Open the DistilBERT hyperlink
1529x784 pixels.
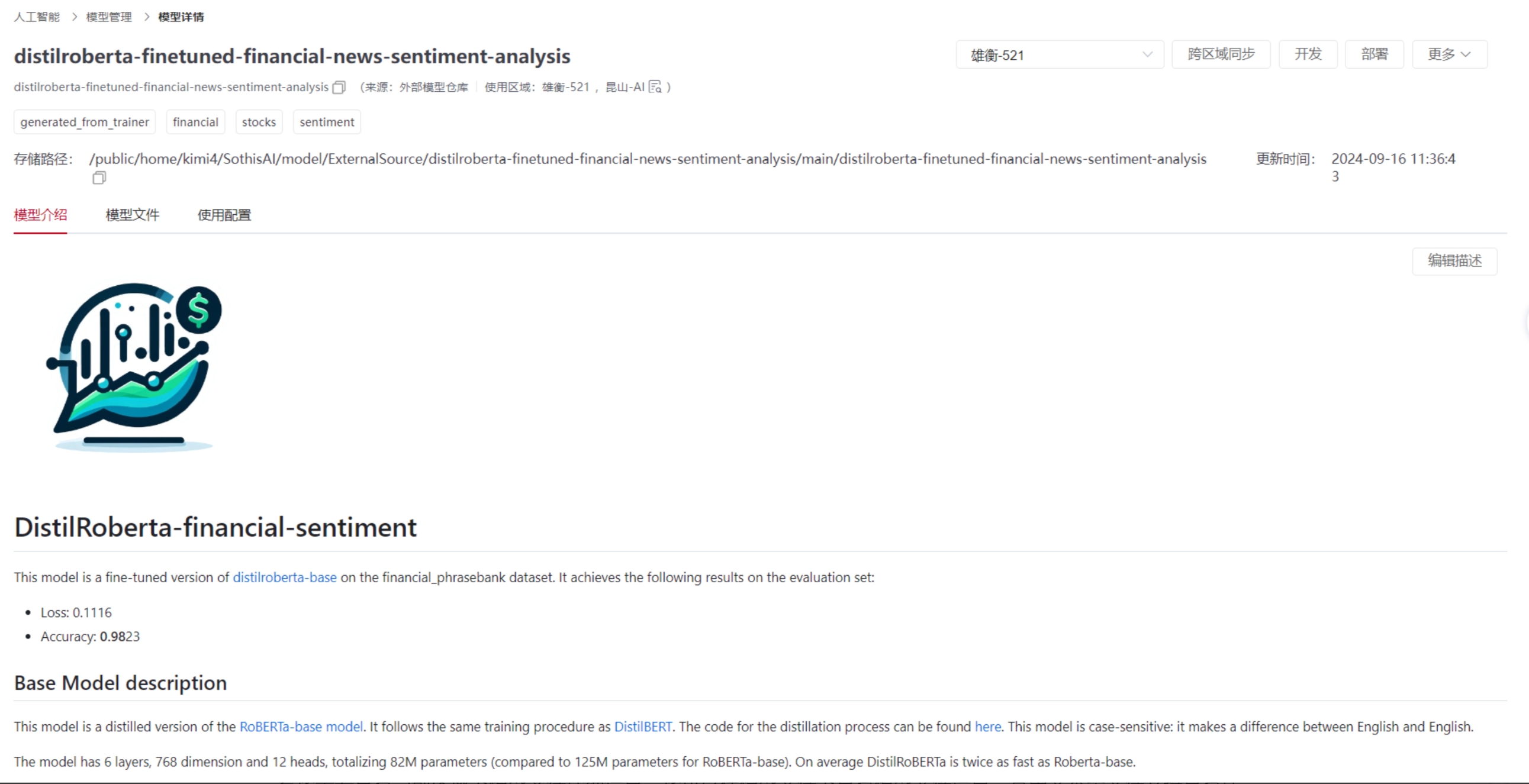coord(643,727)
